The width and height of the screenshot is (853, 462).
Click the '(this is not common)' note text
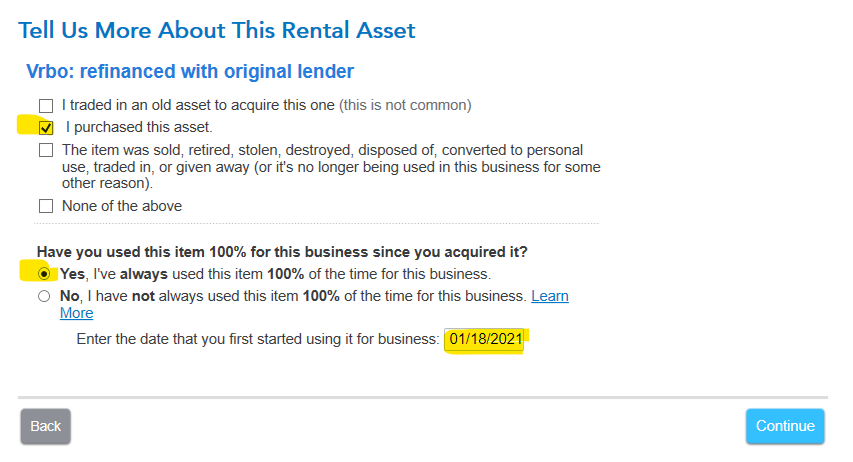tap(405, 105)
